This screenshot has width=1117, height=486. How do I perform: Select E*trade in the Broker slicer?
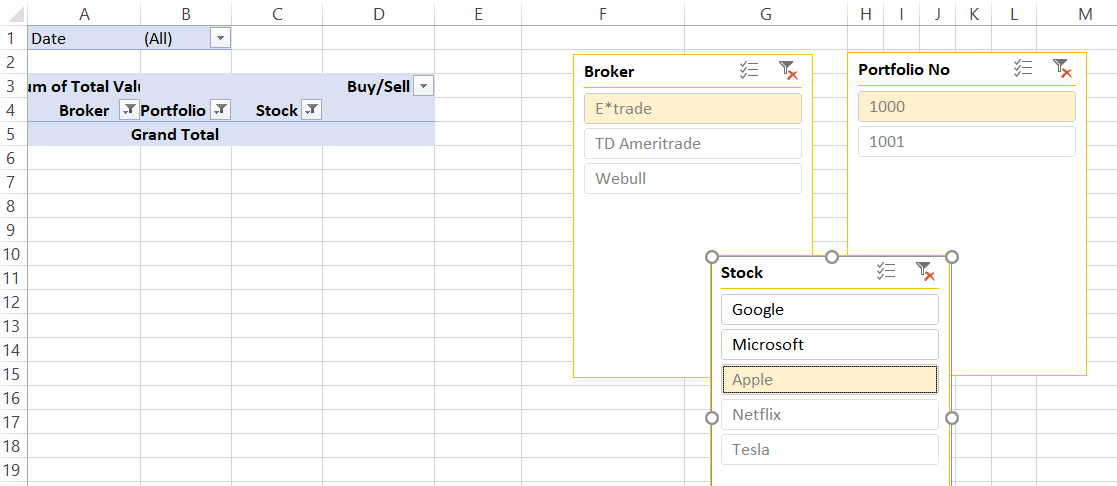pos(692,108)
